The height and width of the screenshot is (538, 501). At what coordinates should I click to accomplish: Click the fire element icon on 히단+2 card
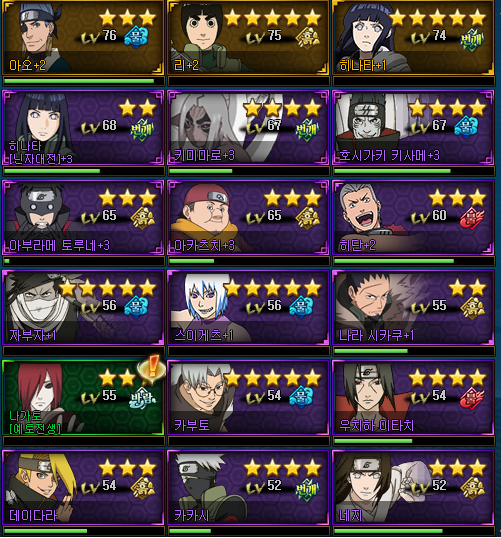[471, 218]
